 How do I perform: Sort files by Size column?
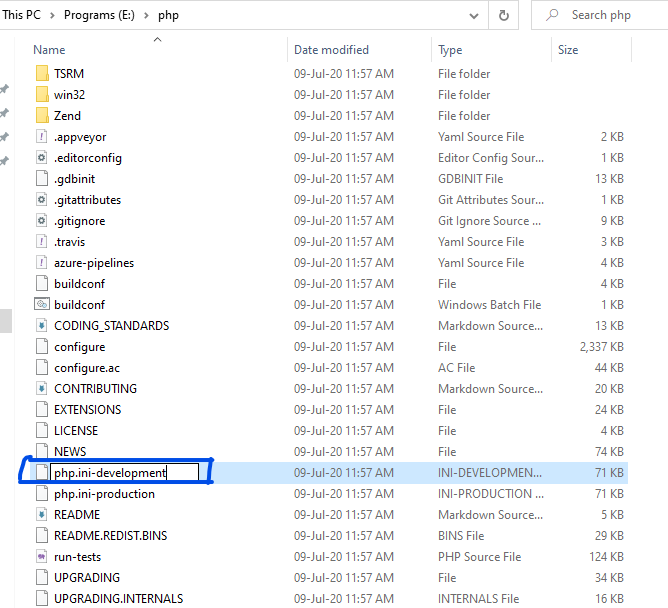(568, 50)
